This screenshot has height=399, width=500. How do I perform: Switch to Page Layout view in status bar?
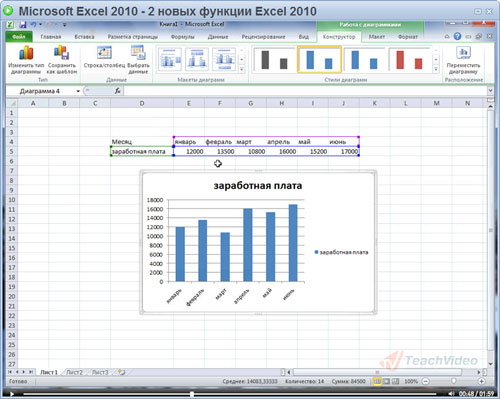[386, 381]
